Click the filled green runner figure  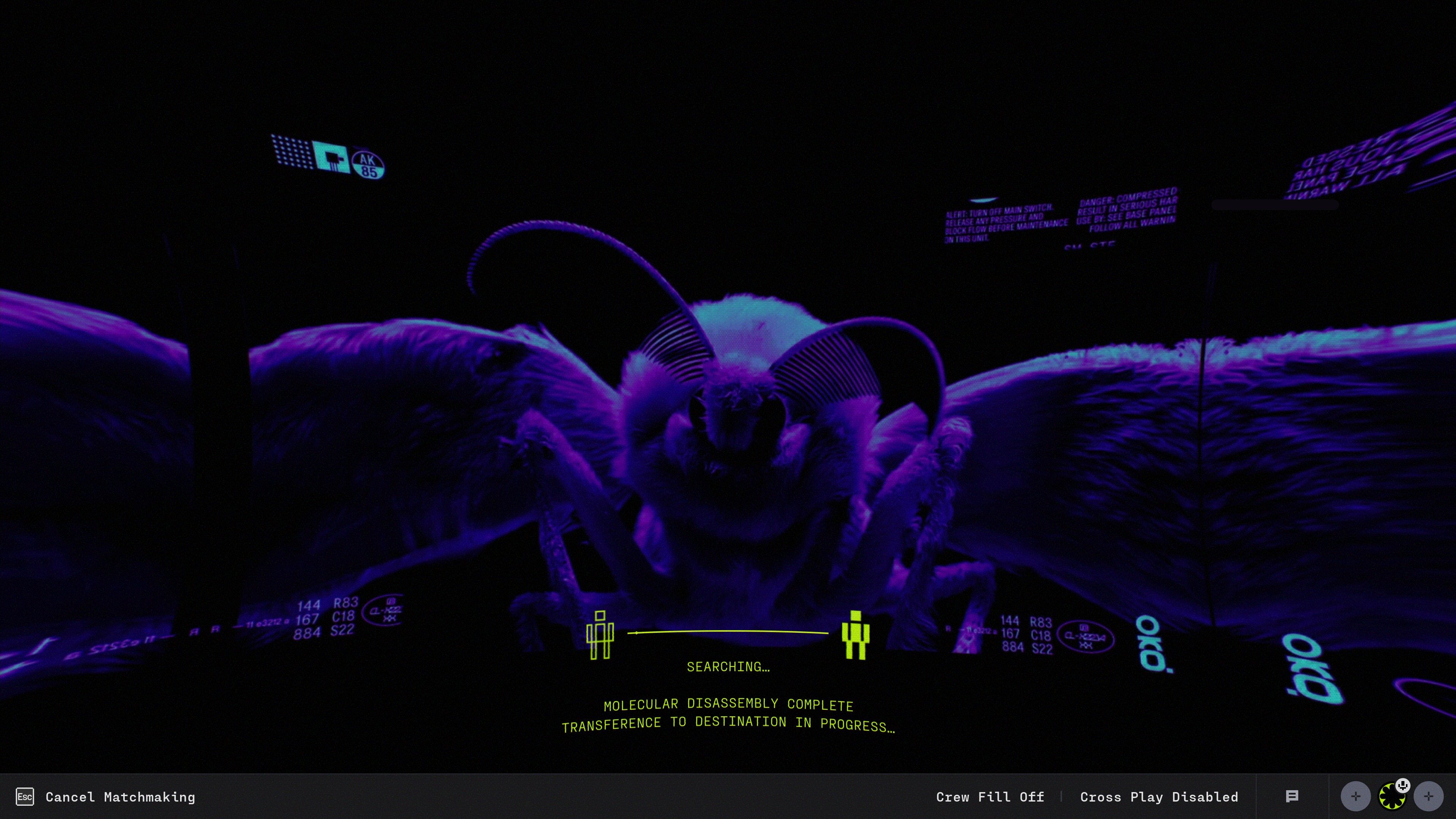click(x=855, y=635)
